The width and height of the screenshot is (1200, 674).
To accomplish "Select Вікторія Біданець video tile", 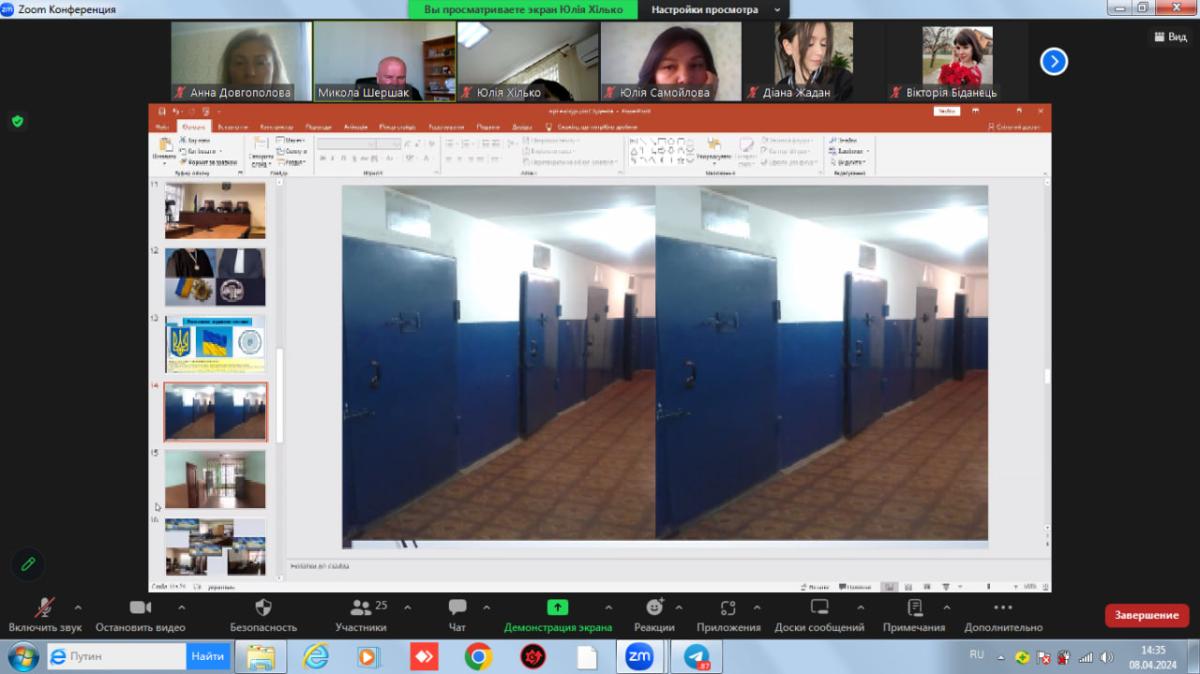I will 957,62.
